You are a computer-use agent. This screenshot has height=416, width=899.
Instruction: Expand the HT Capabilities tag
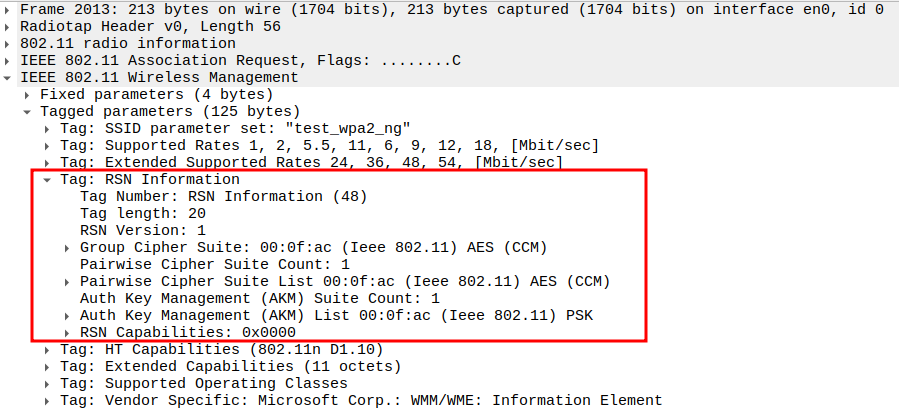(48, 349)
